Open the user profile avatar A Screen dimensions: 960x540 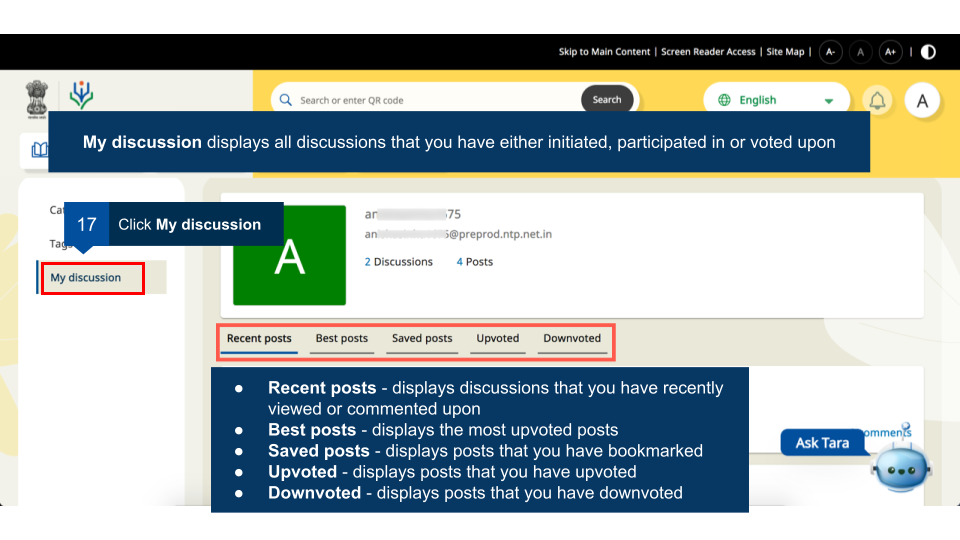click(922, 100)
